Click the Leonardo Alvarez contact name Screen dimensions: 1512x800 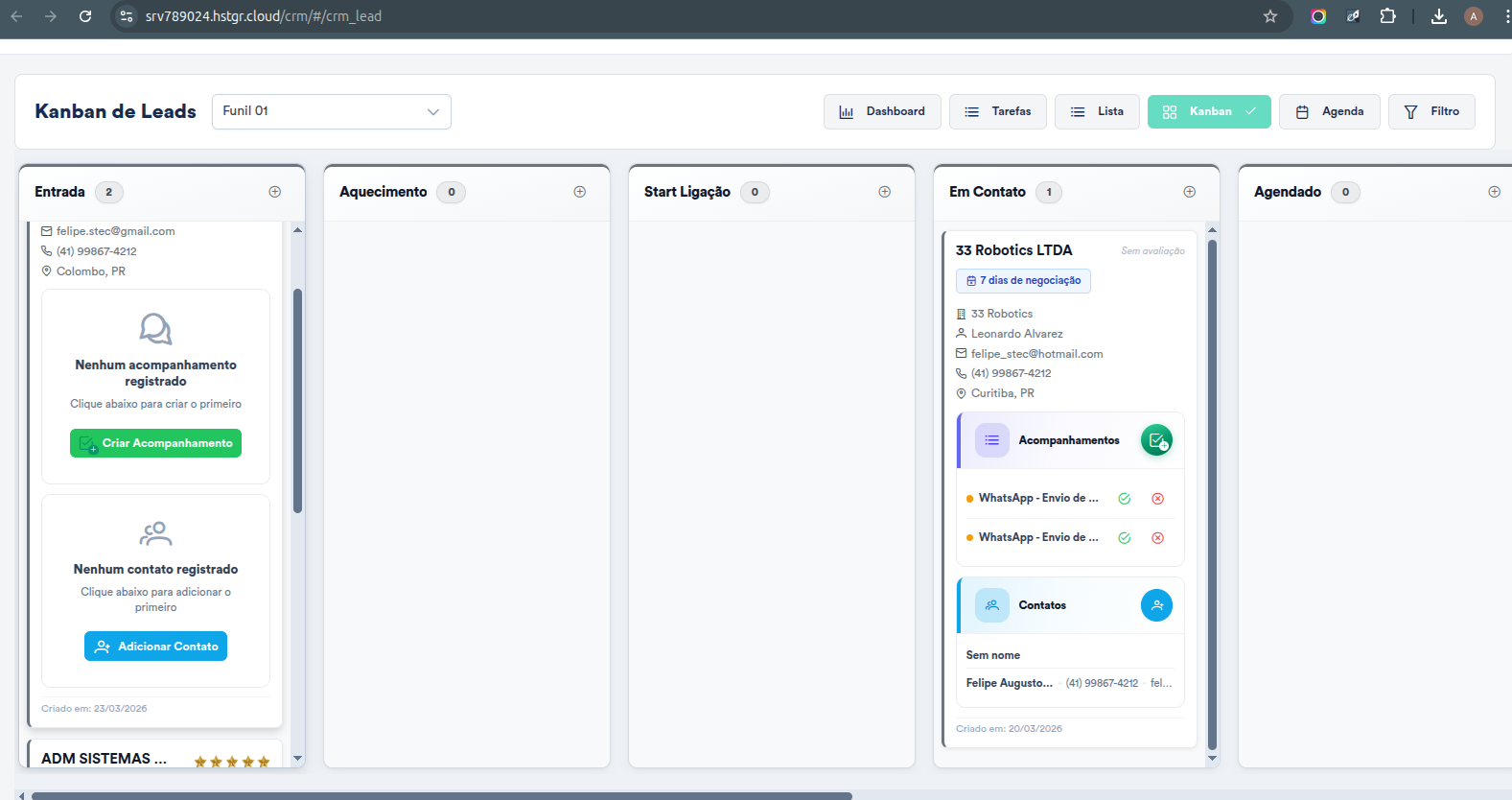[1017, 334]
